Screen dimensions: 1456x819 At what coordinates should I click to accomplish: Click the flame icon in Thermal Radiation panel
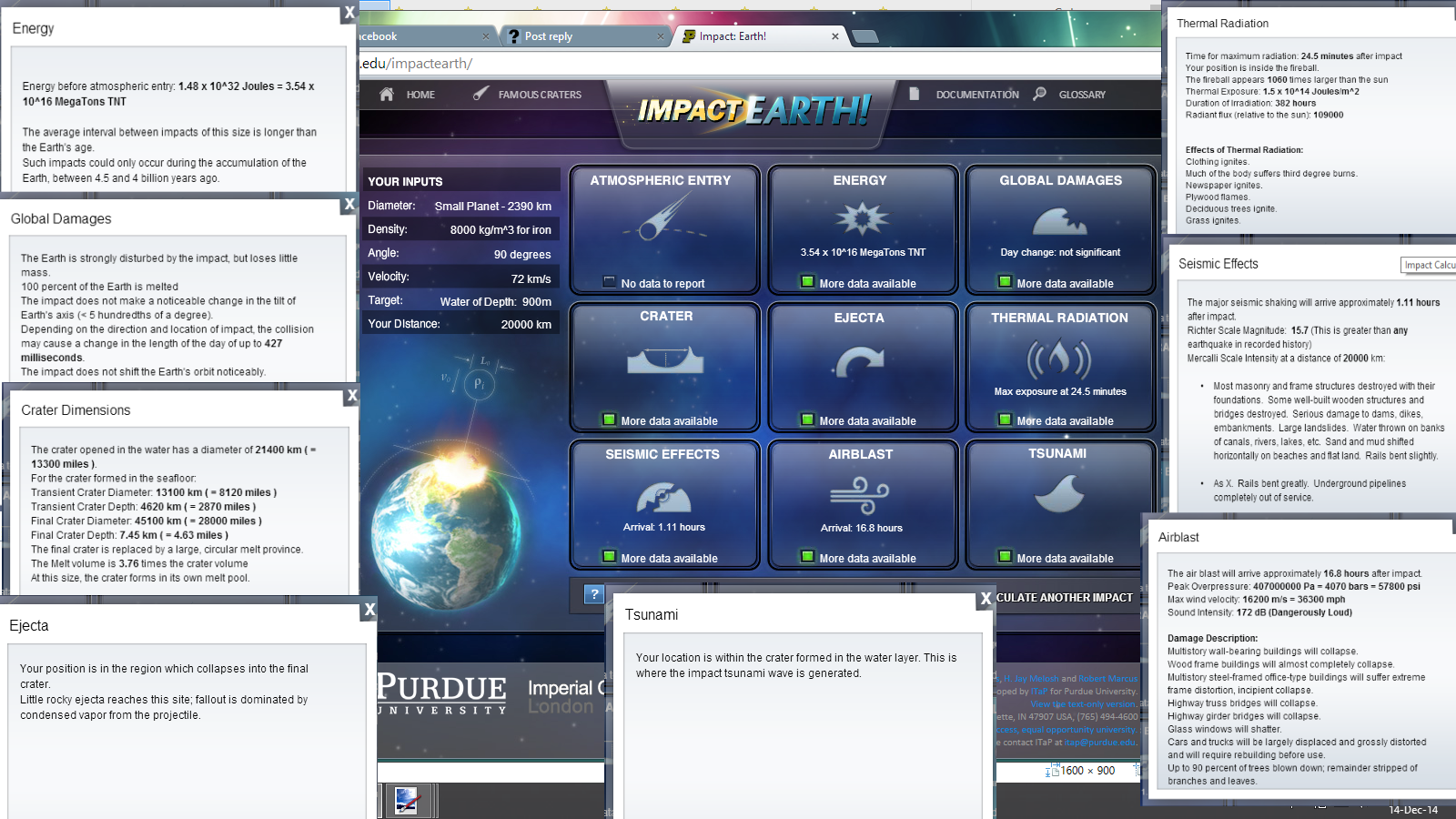pyautogui.click(x=1058, y=359)
